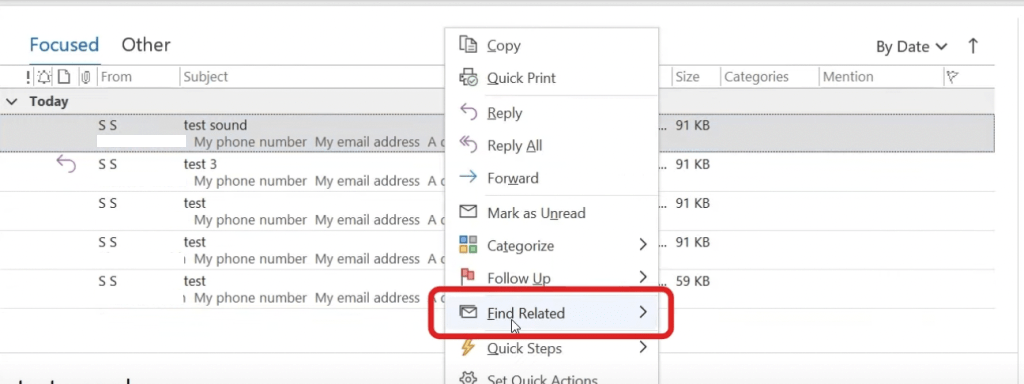Click the Reply arrow icon in menu

pyautogui.click(x=468, y=112)
